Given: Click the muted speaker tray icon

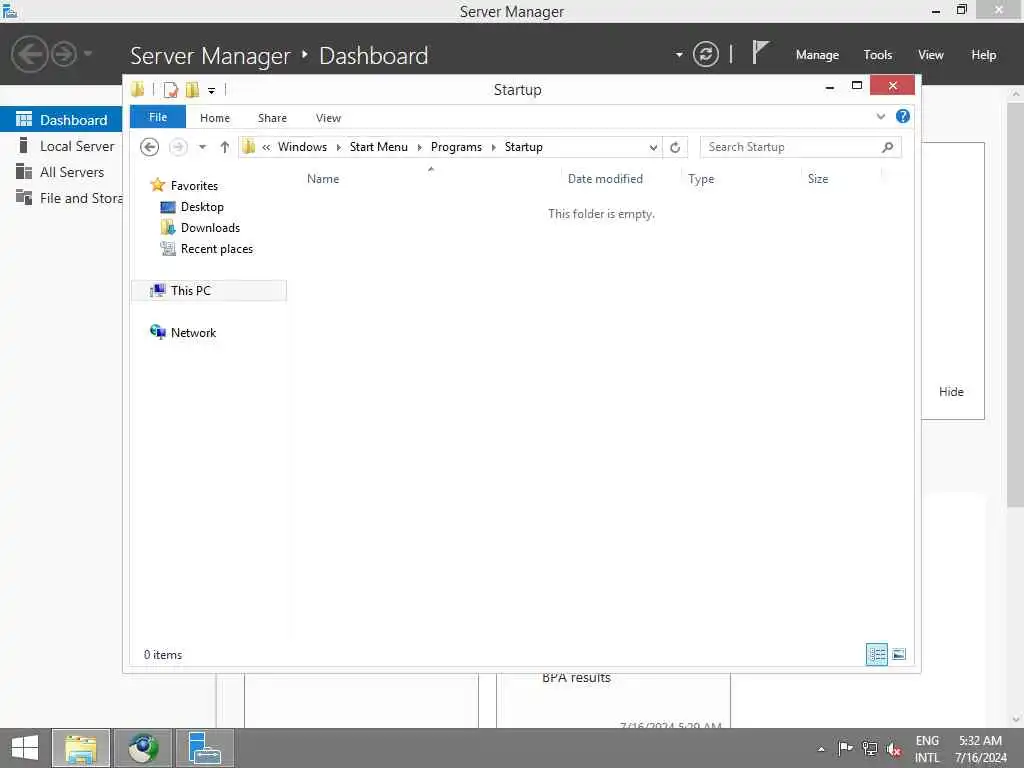Looking at the screenshot, I should click(x=894, y=749).
